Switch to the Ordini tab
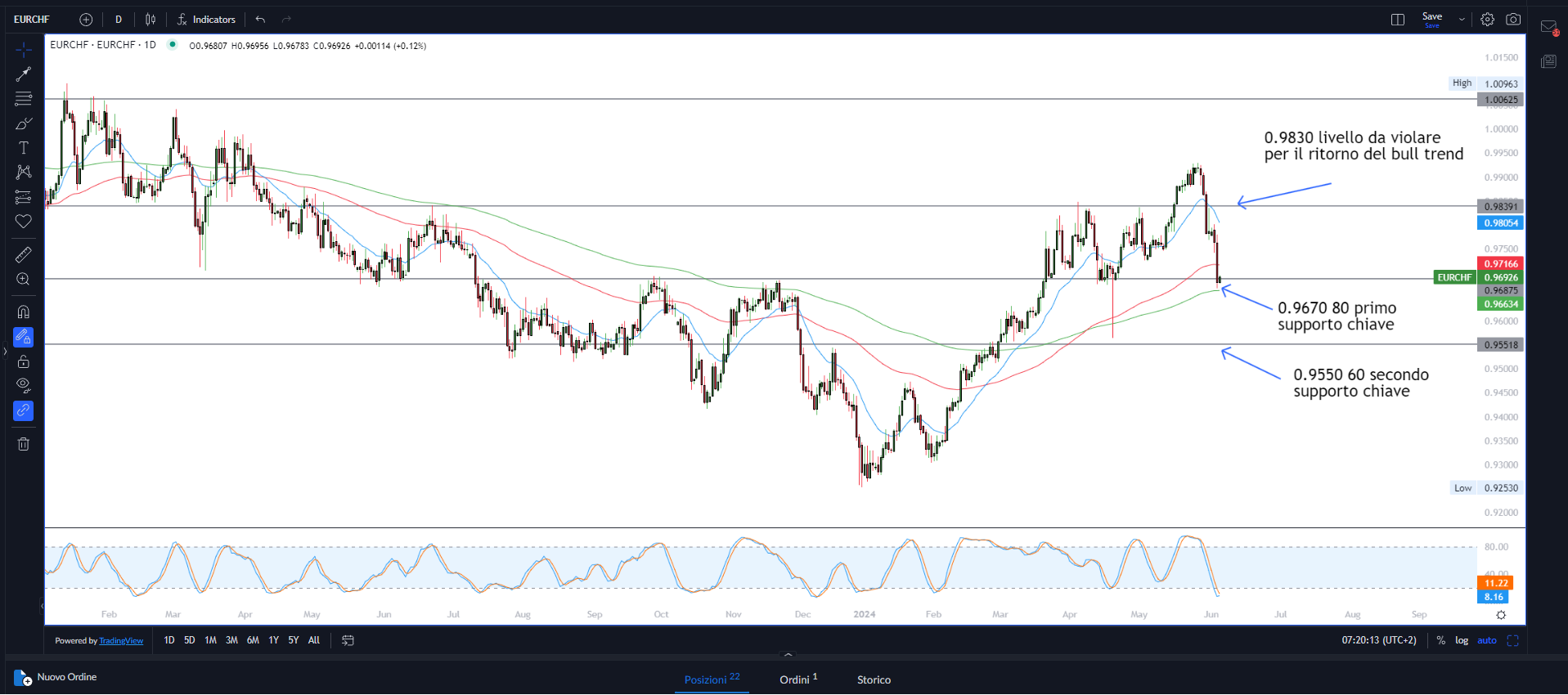Viewport: 1568px width, 695px height. tap(797, 679)
